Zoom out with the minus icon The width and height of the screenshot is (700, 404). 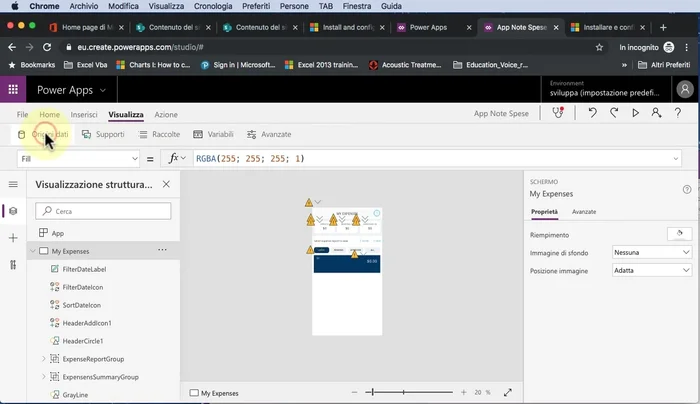point(354,392)
